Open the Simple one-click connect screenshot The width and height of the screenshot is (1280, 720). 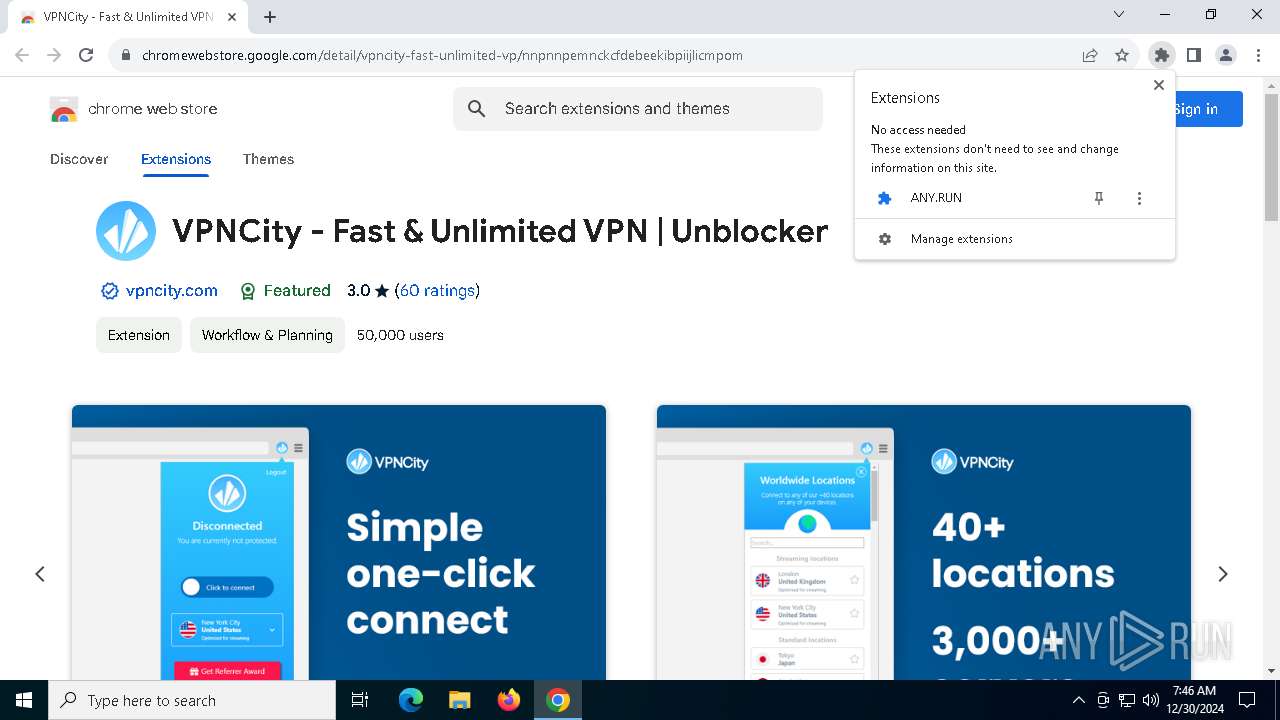tap(339, 542)
